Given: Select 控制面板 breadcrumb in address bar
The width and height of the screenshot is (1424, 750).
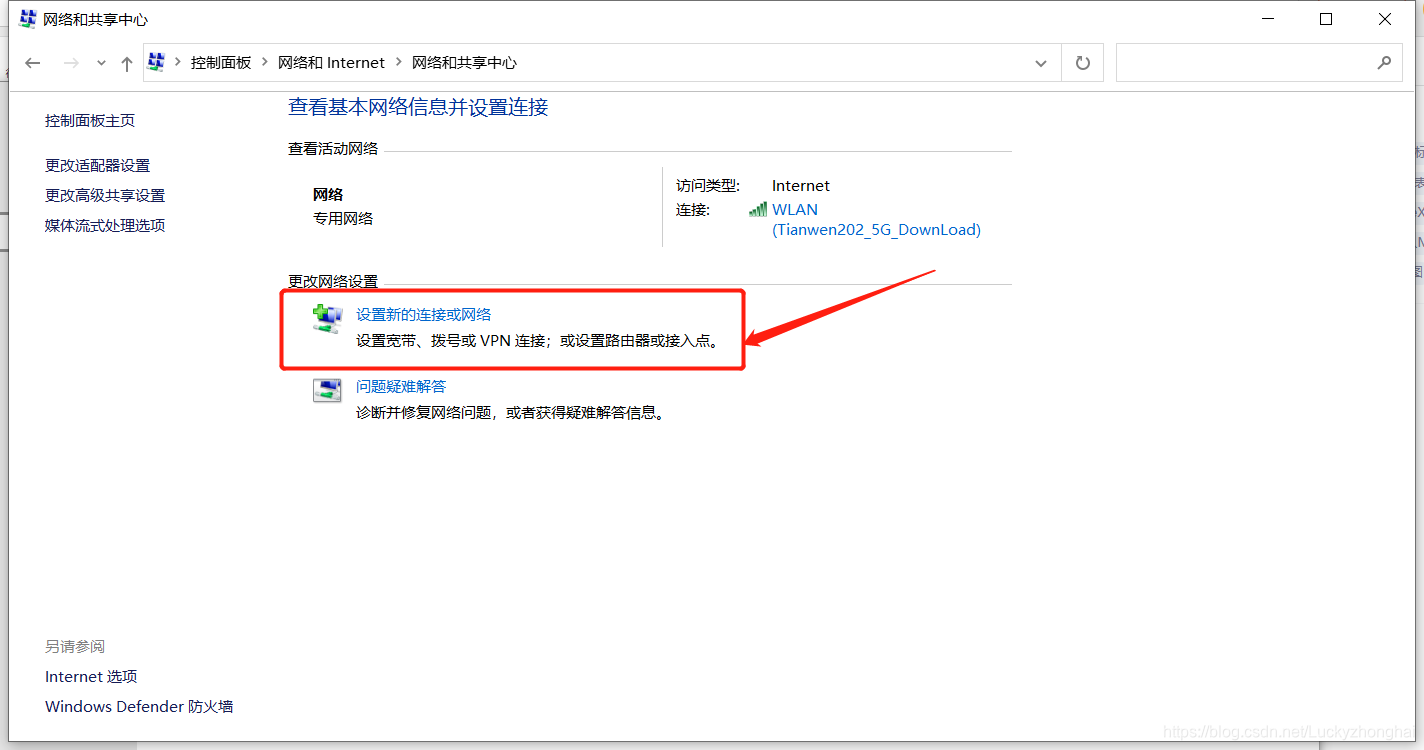Looking at the screenshot, I should pyautogui.click(x=221, y=62).
